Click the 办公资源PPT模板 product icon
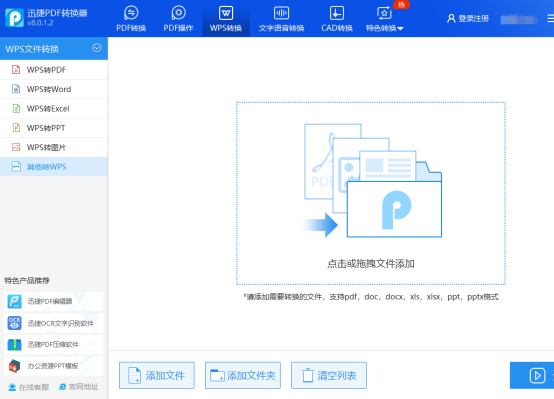The image size is (554, 399). (x=14, y=366)
